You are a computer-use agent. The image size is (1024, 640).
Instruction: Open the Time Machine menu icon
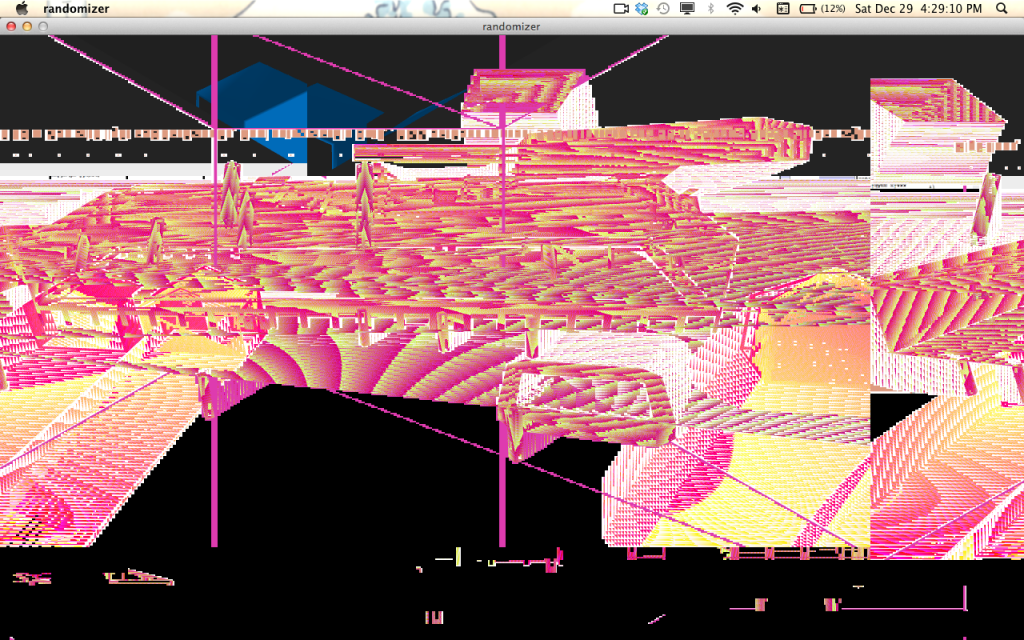click(663, 9)
